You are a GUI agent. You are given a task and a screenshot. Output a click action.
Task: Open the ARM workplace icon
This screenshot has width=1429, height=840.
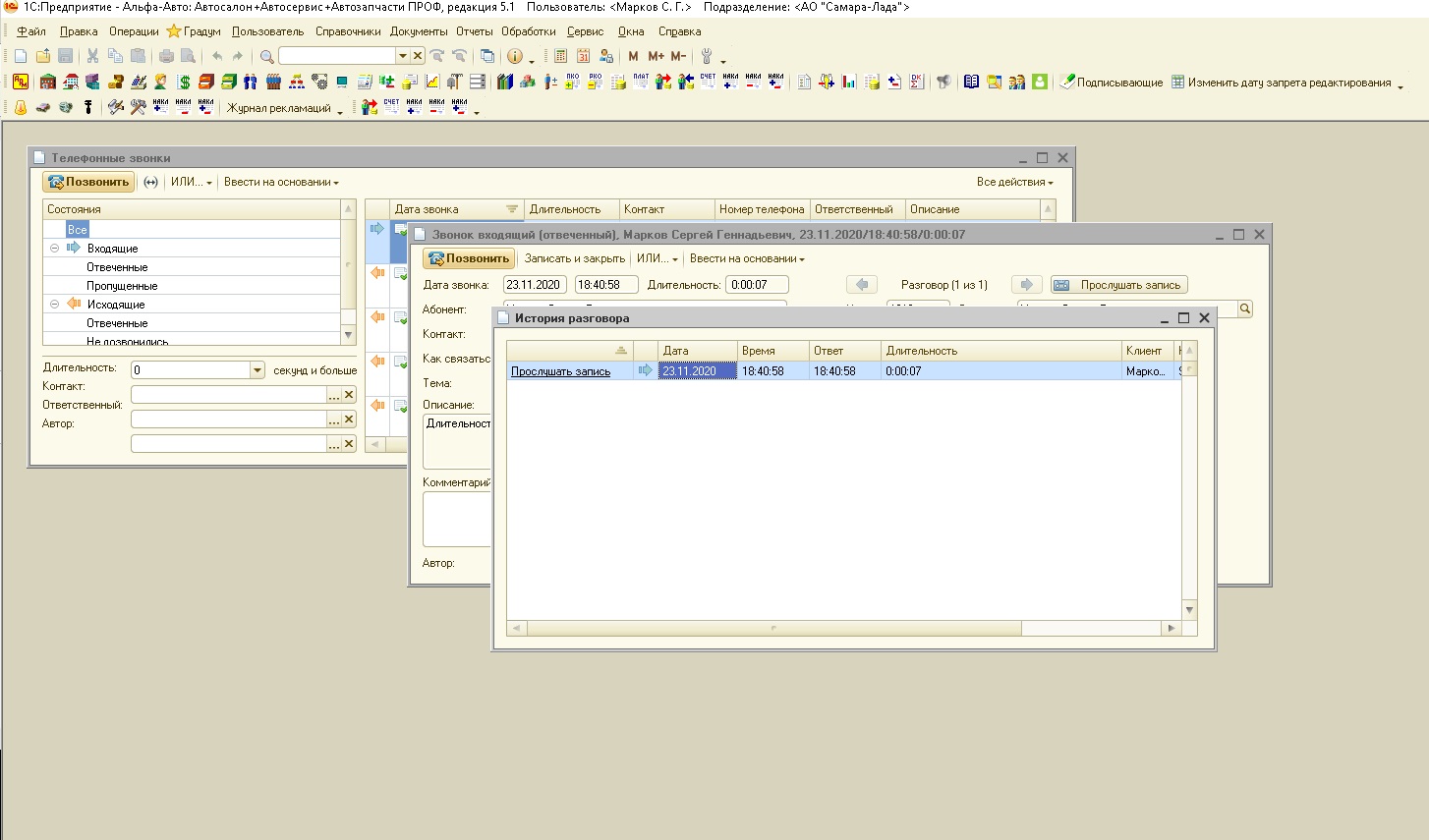pos(21,83)
